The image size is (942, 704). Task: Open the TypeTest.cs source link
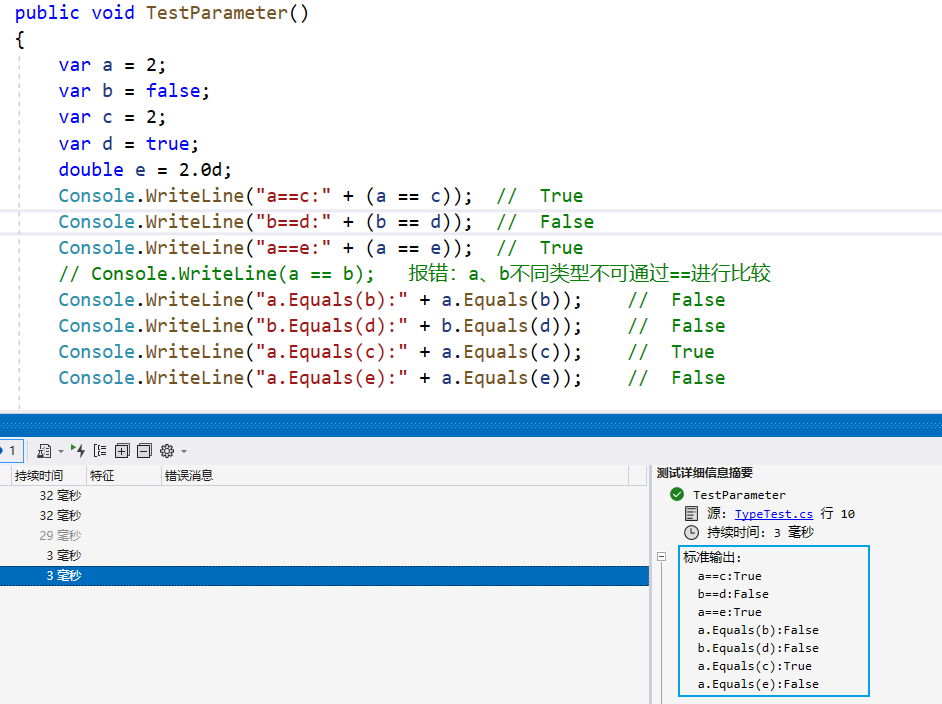pyautogui.click(x=774, y=514)
